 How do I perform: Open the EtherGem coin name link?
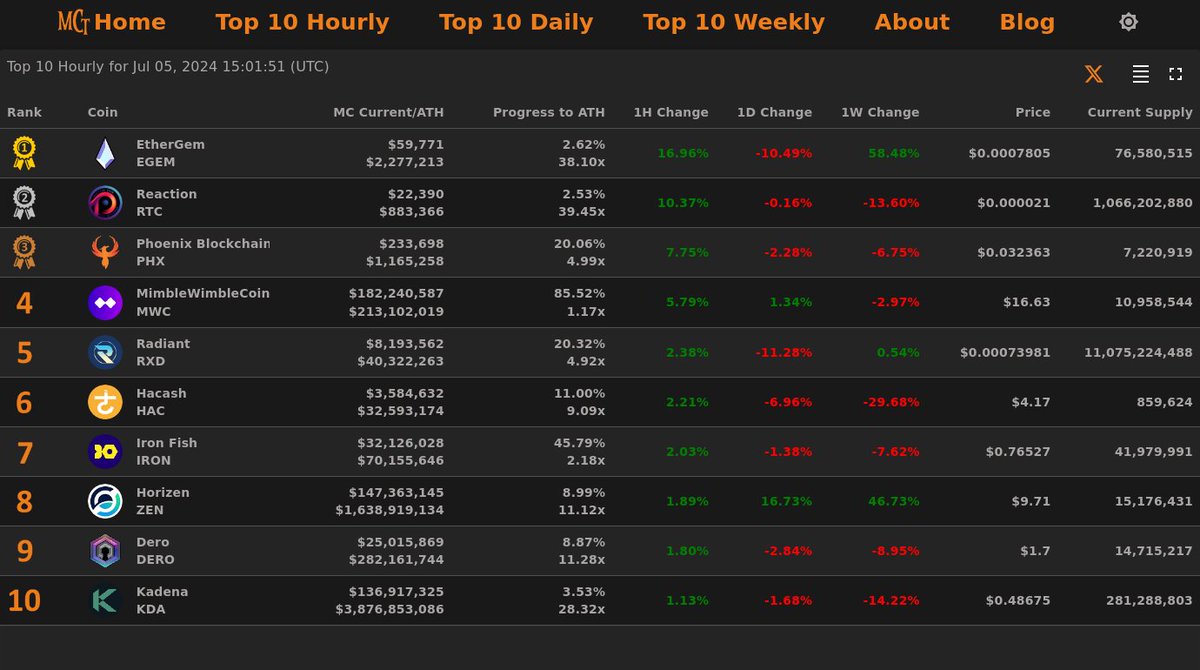(171, 144)
